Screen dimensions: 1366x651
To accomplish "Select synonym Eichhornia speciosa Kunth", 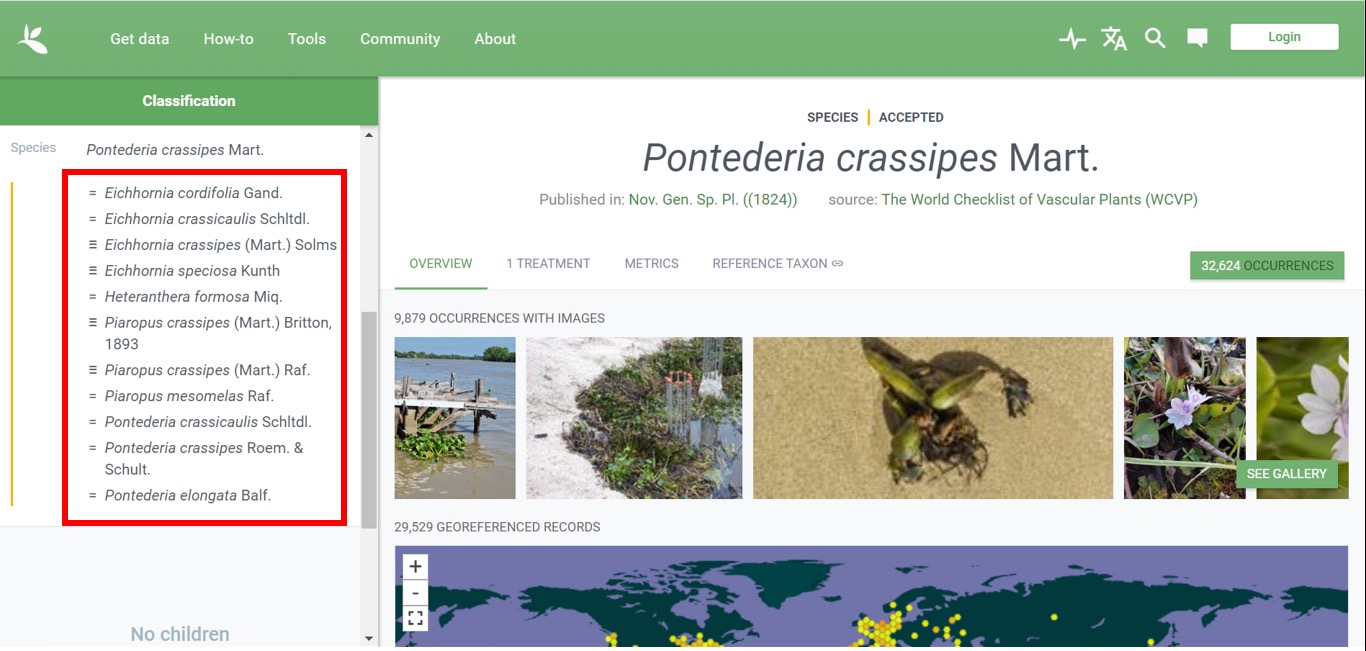I will click(x=192, y=271).
